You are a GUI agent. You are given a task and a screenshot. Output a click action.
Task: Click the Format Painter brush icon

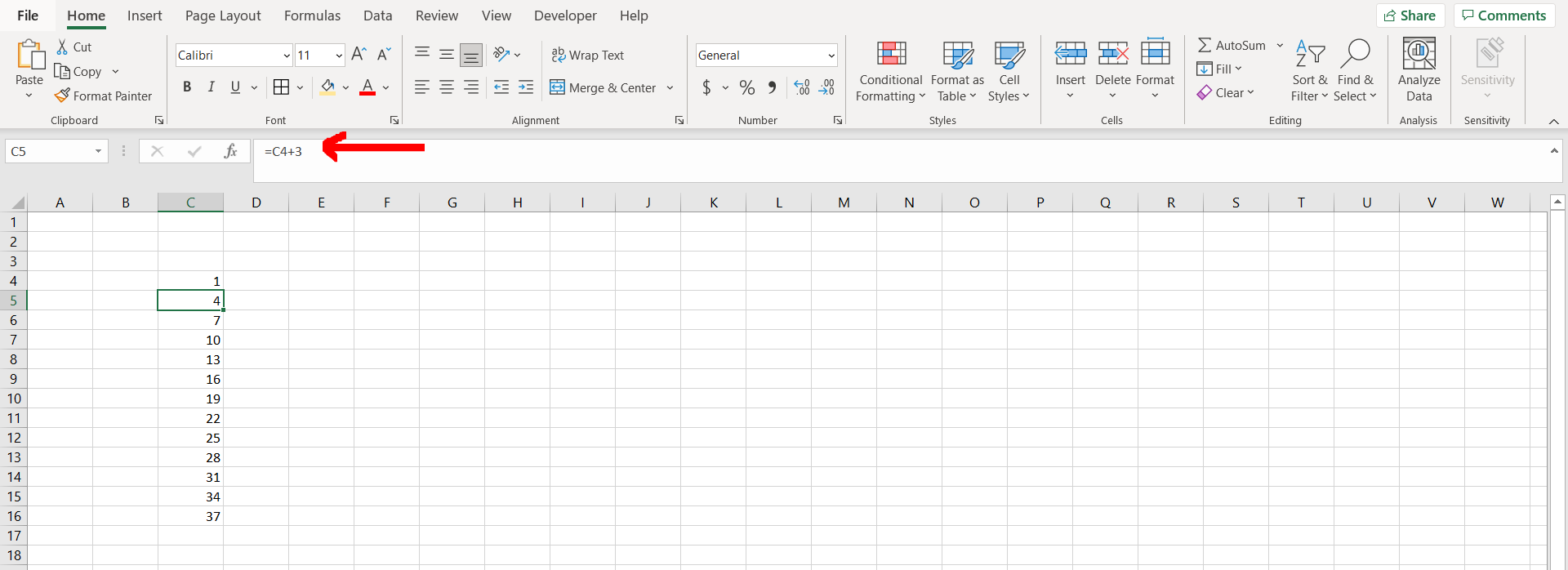[x=62, y=96]
